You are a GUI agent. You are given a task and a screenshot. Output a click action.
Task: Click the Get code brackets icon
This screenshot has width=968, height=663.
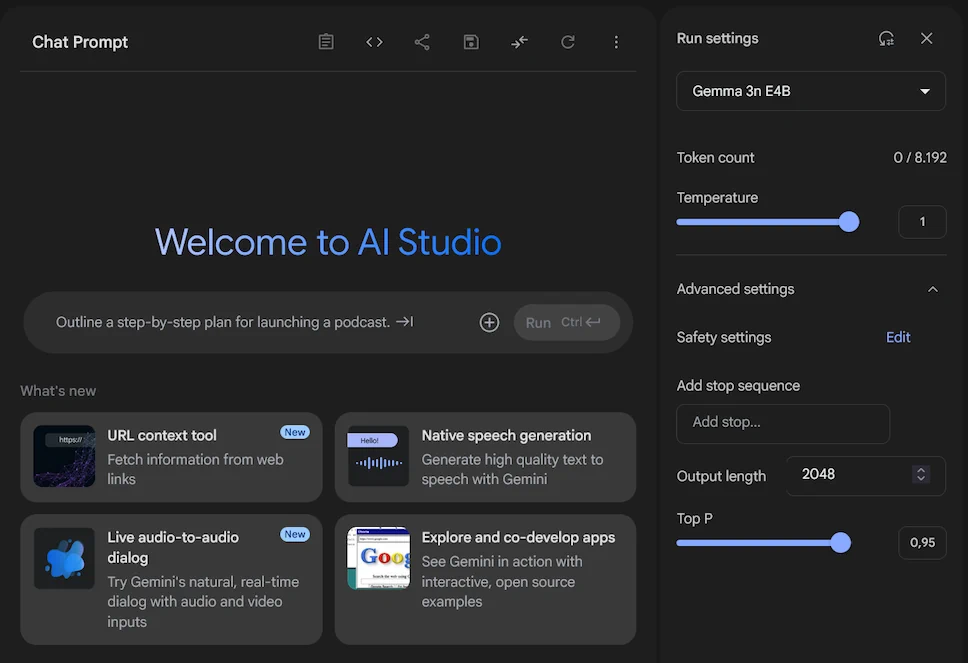click(x=374, y=42)
